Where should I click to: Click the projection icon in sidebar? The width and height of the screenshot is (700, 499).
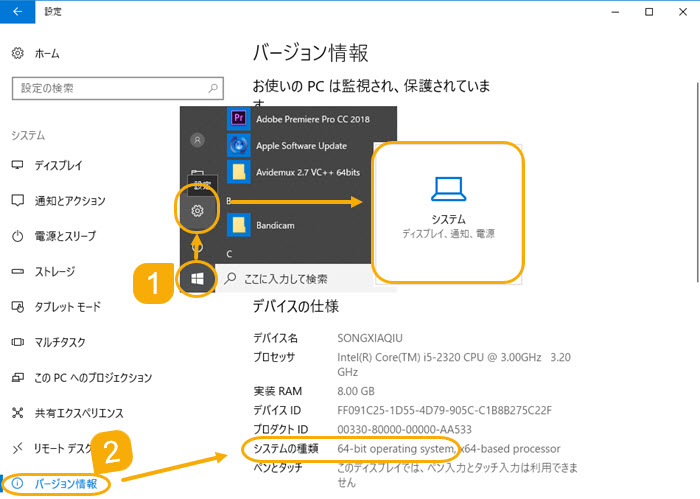tap(17, 378)
